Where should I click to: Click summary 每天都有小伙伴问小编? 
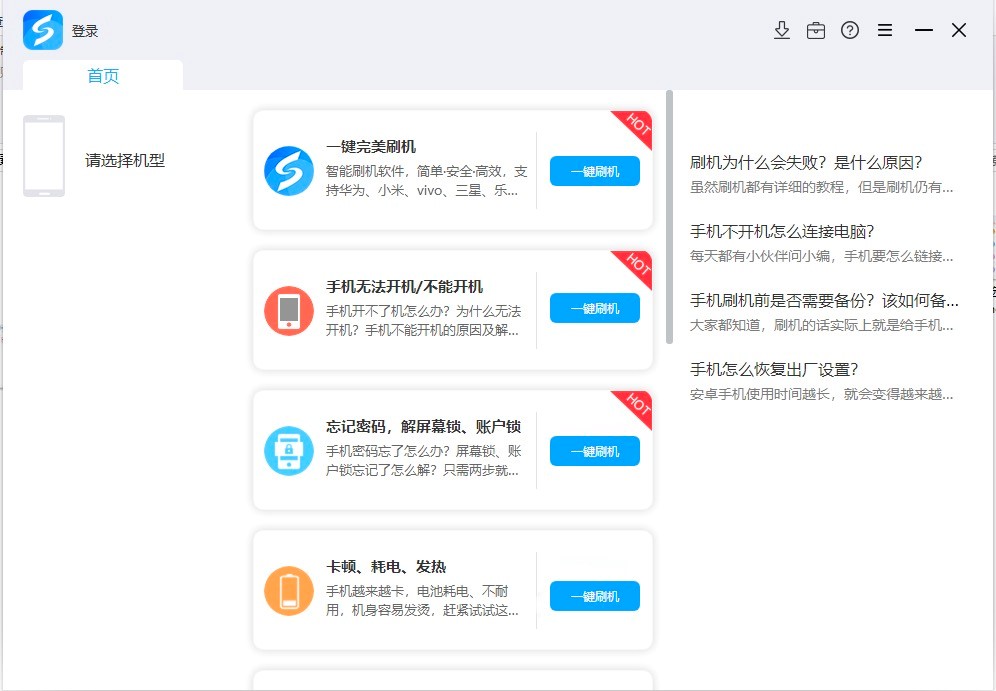click(x=821, y=257)
